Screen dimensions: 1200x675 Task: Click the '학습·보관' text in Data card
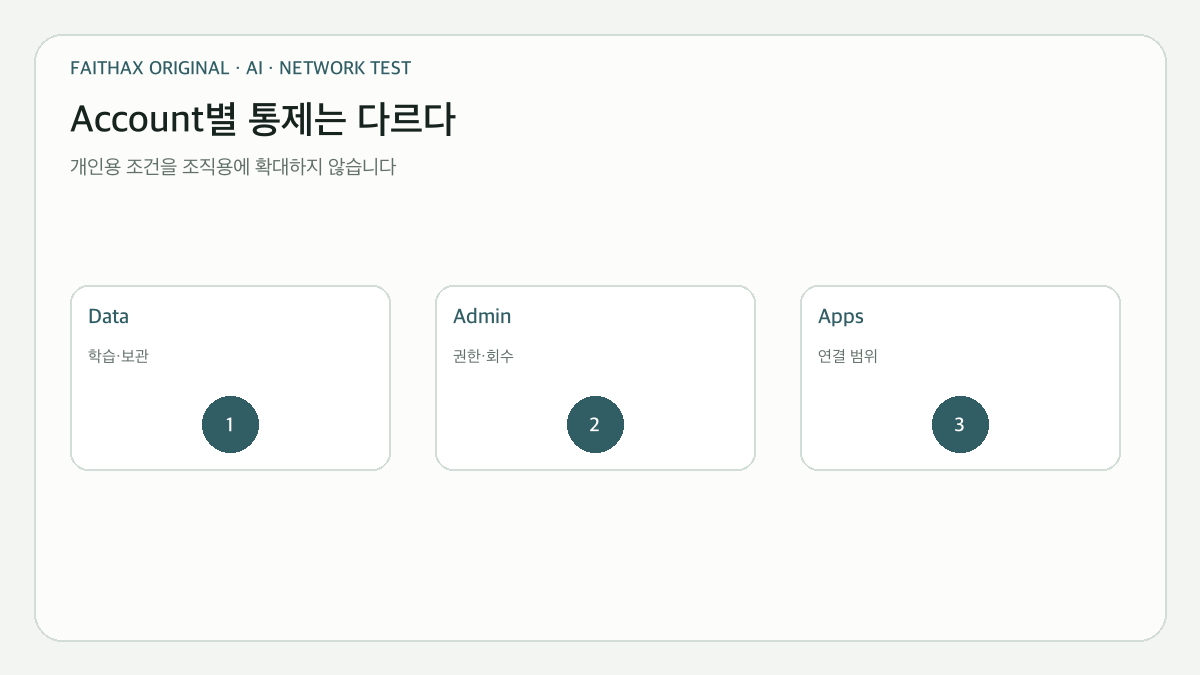click(118, 356)
